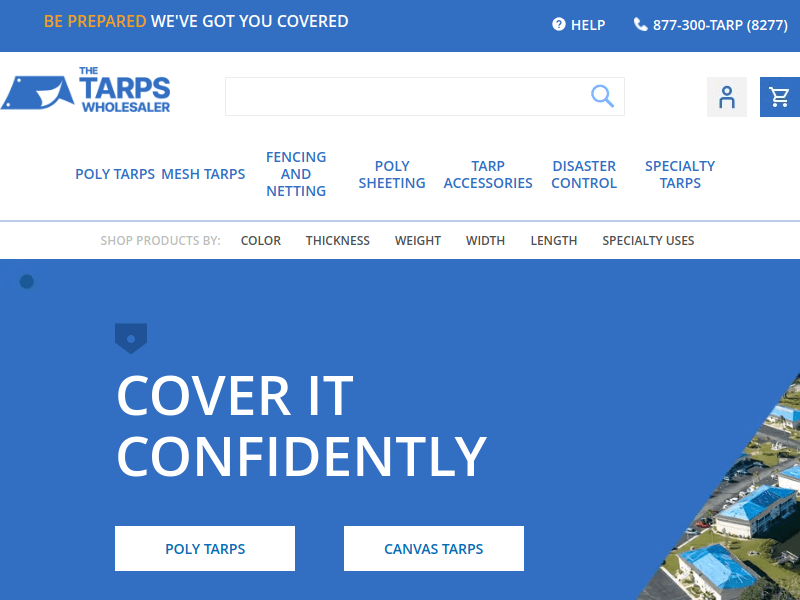The image size is (800, 600).
Task: Open the user account icon
Action: tap(727, 97)
